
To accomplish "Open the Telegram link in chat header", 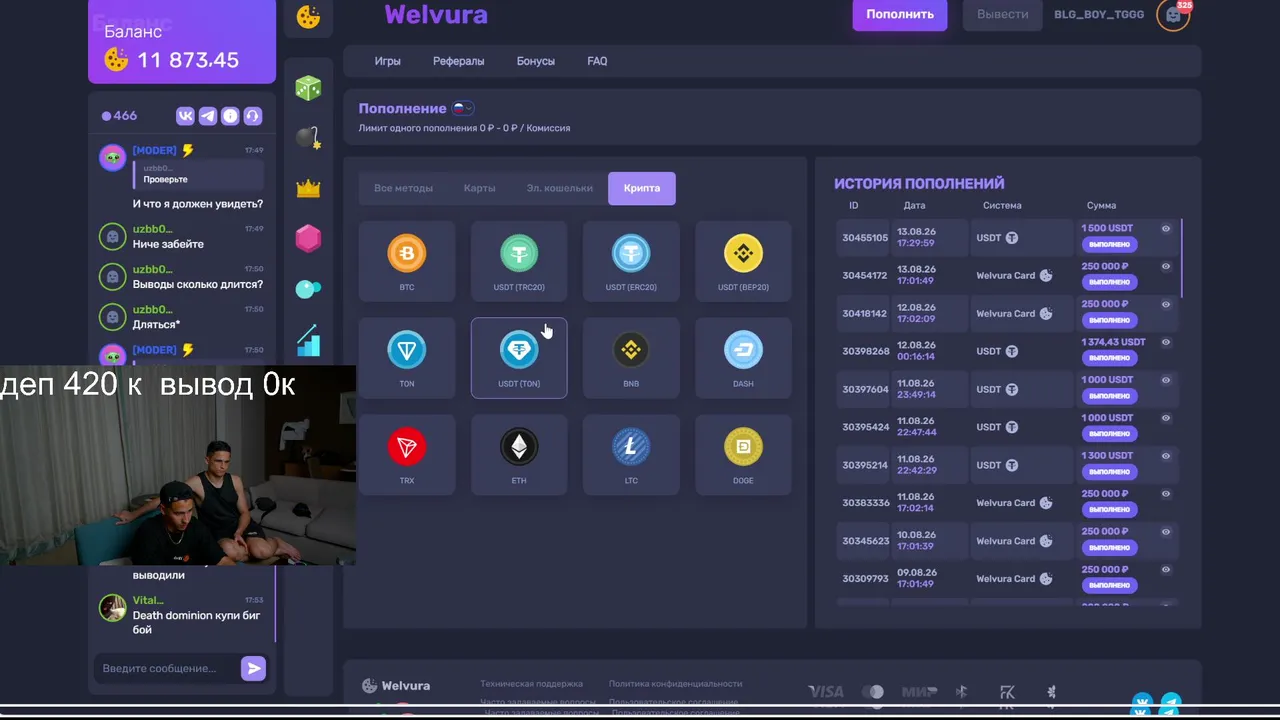I will [x=208, y=116].
